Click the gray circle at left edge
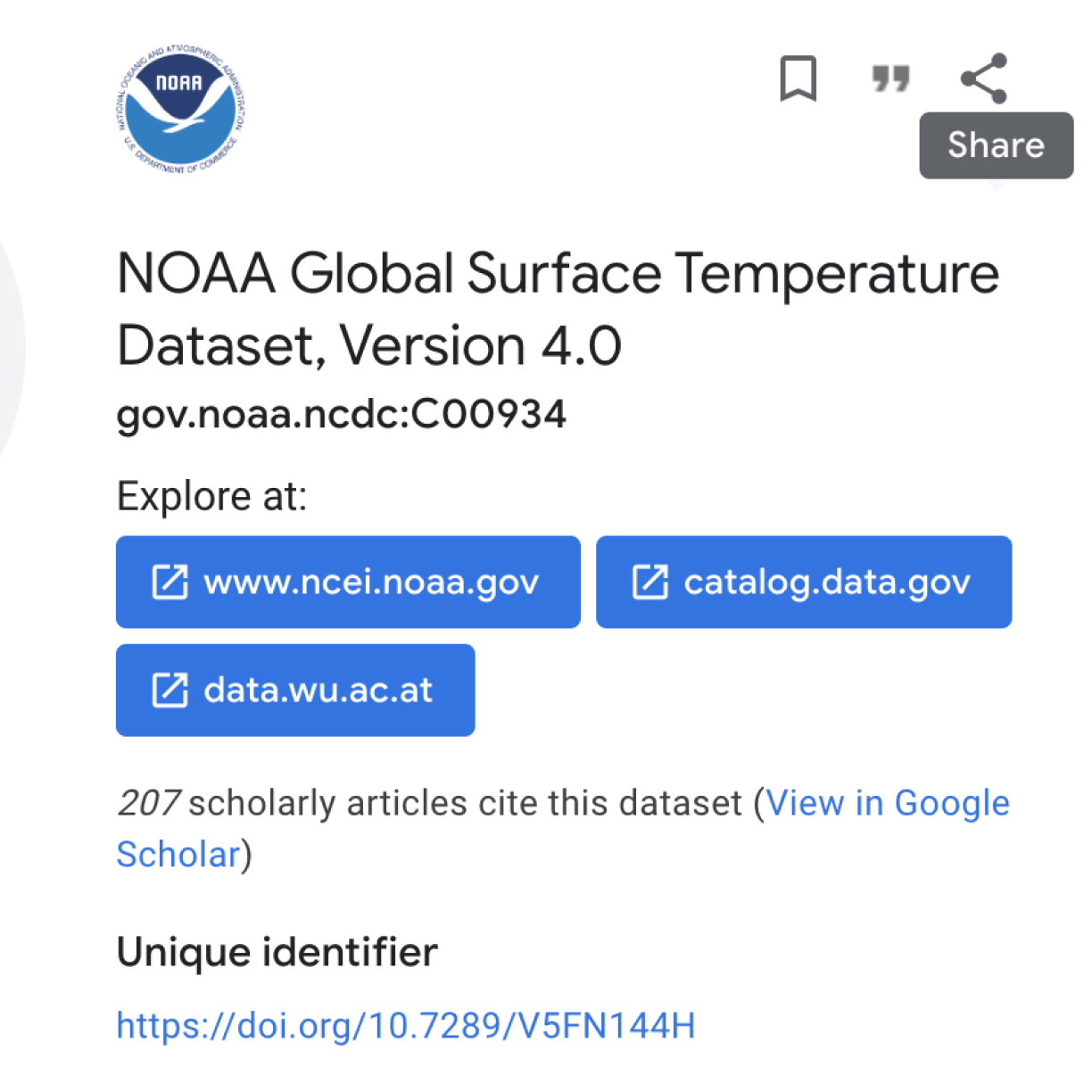Image resolution: width=1092 pixels, height=1092 pixels. pos(12,348)
